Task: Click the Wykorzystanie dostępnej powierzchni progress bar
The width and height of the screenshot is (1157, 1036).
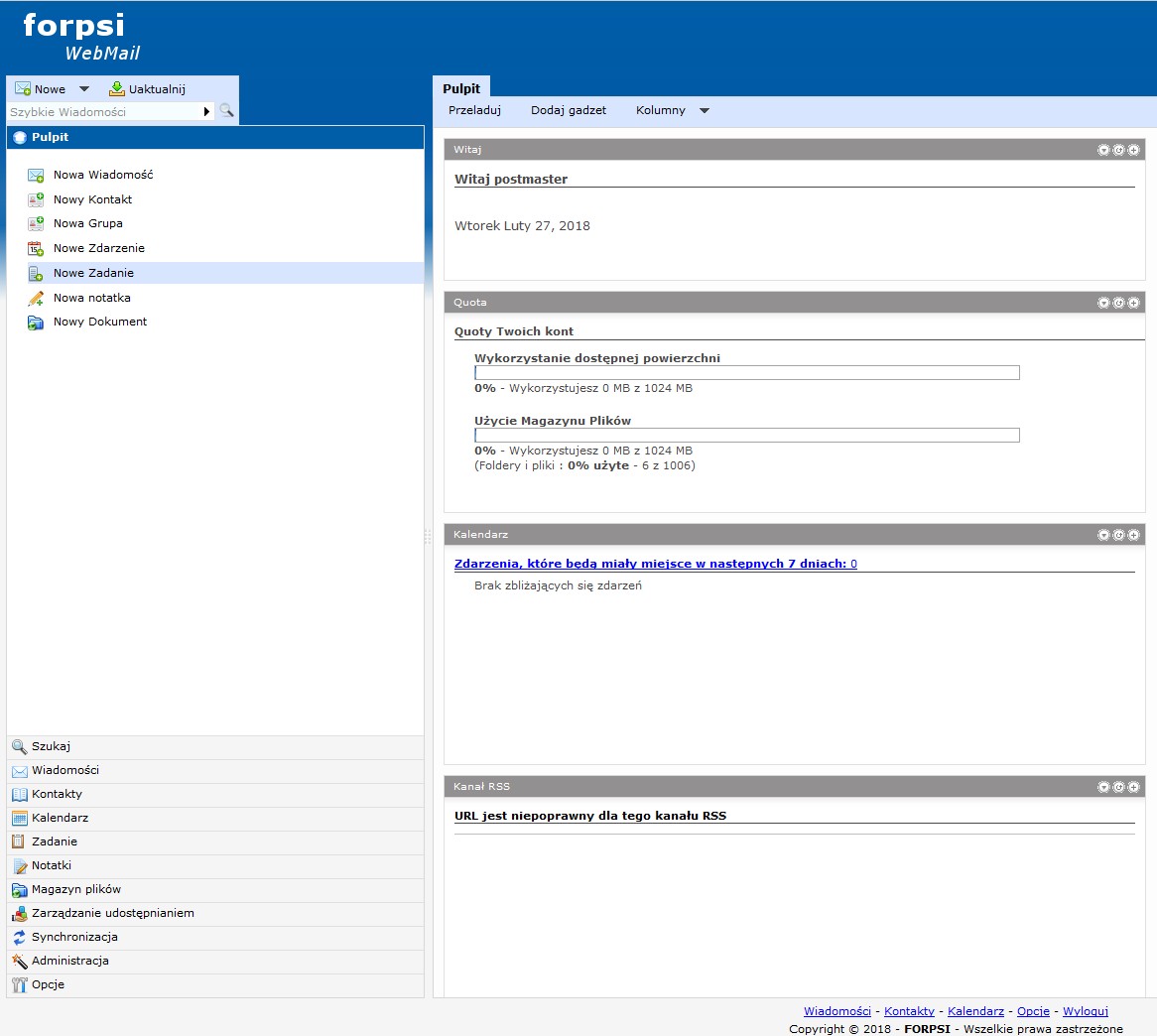Action: click(x=746, y=373)
